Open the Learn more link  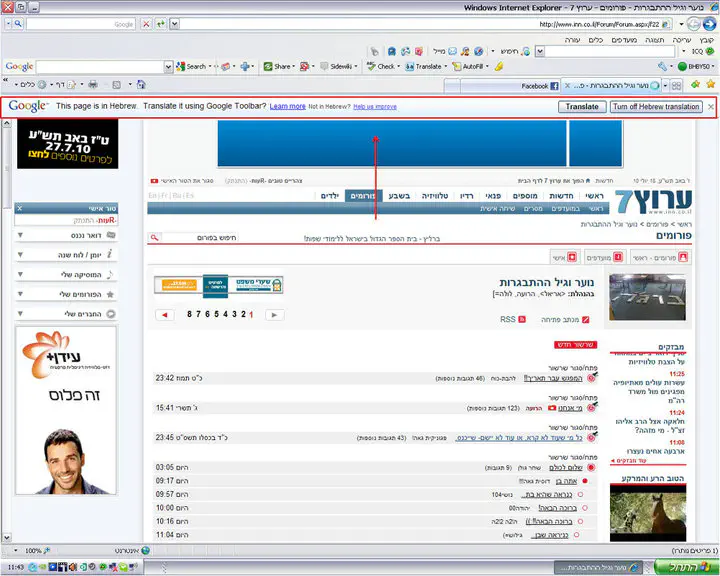click(x=288, y=106)
